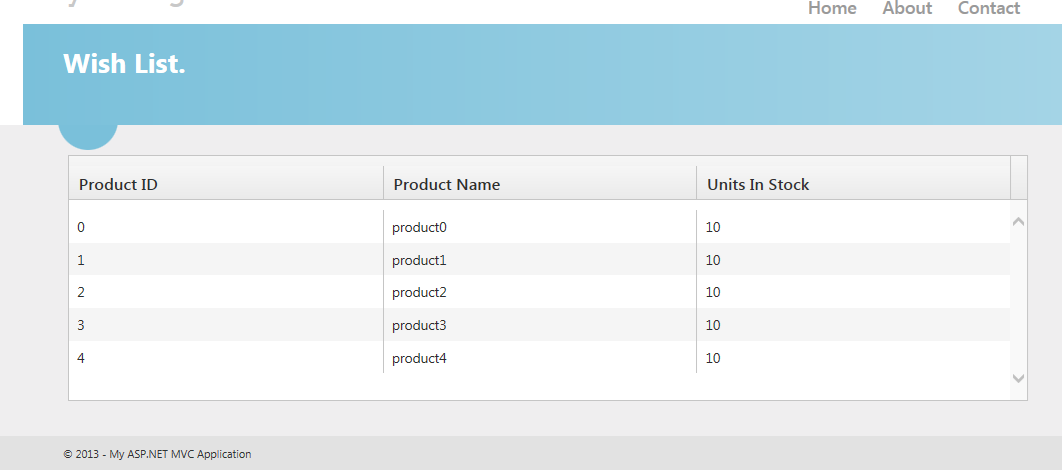1062x470 pixels.
Task: Click the product4 name cell
Action: 419,358
